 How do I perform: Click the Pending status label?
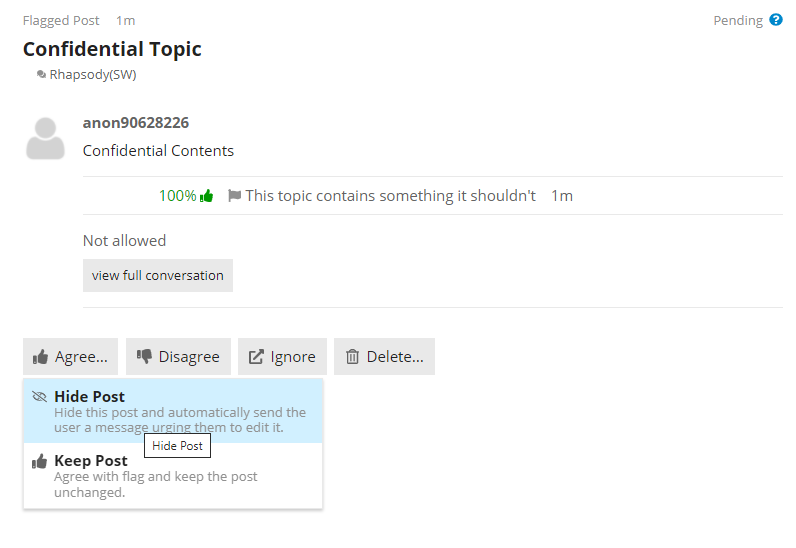point(738,20)
